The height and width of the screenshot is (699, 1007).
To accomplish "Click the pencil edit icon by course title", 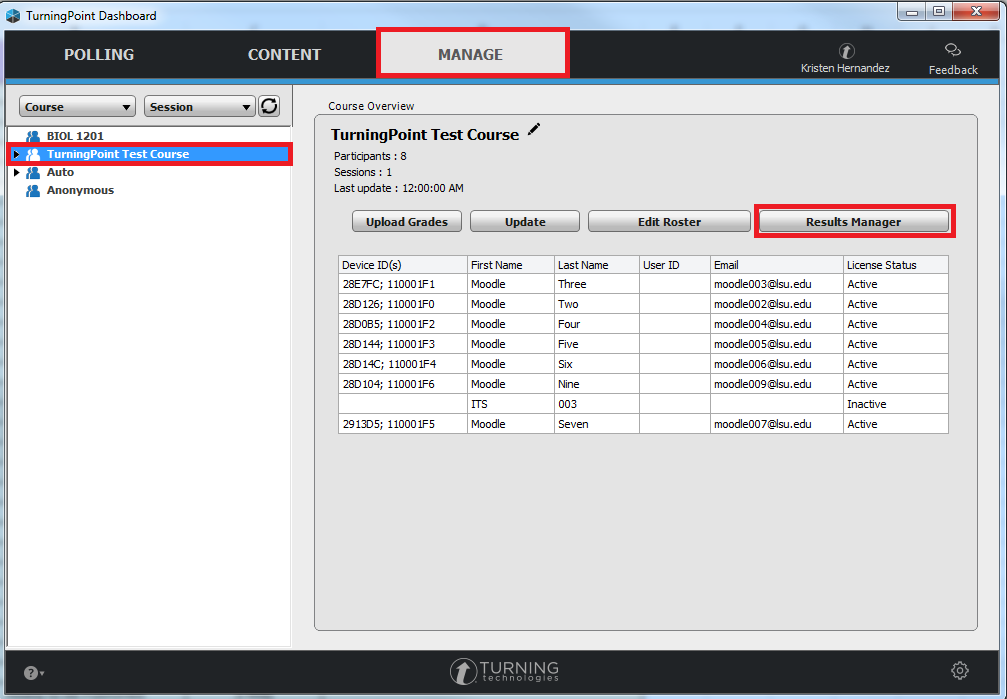I will click(x=534, y=130).
